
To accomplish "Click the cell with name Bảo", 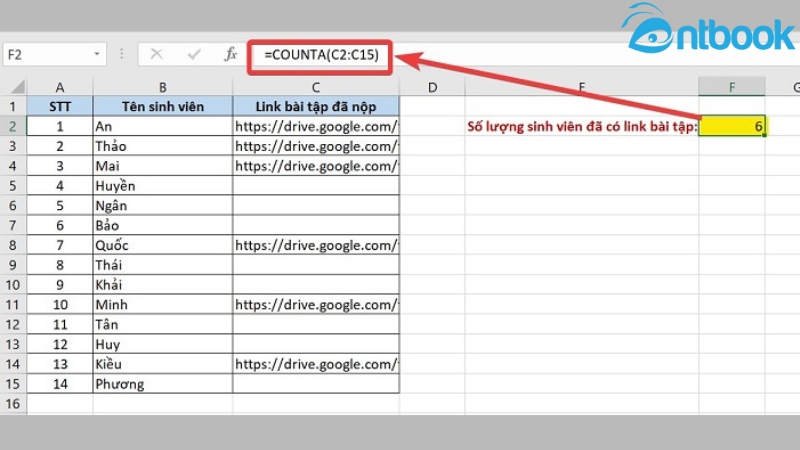I will [x=163, y=226].
